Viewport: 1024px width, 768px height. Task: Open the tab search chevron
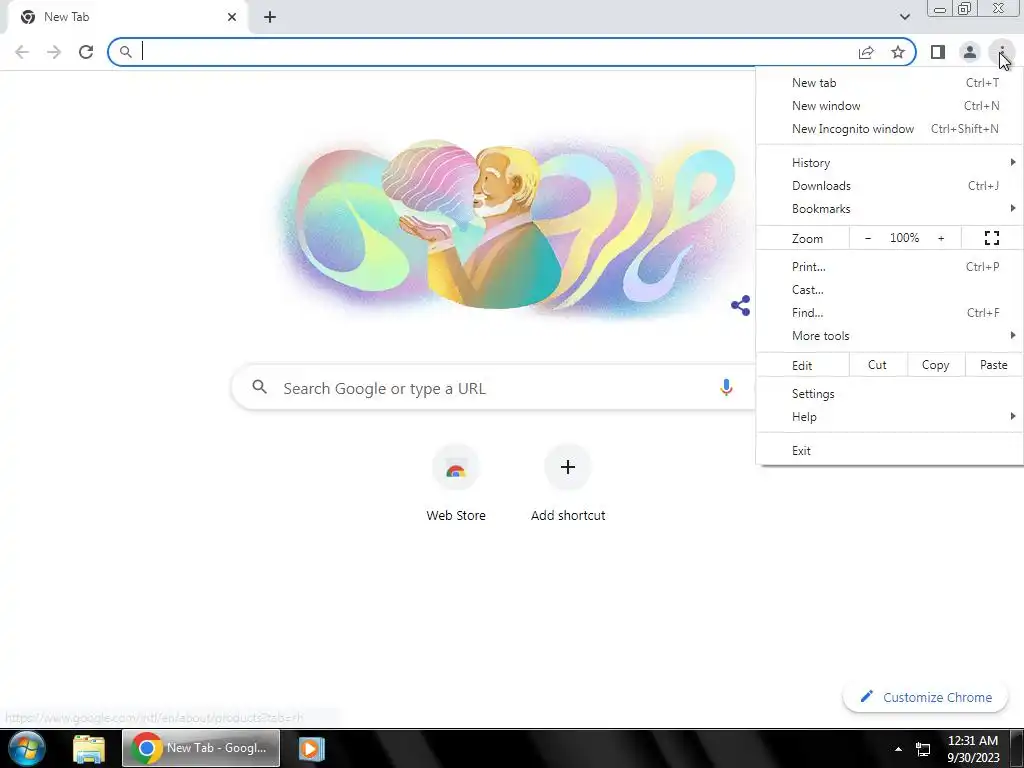point(904,17)
